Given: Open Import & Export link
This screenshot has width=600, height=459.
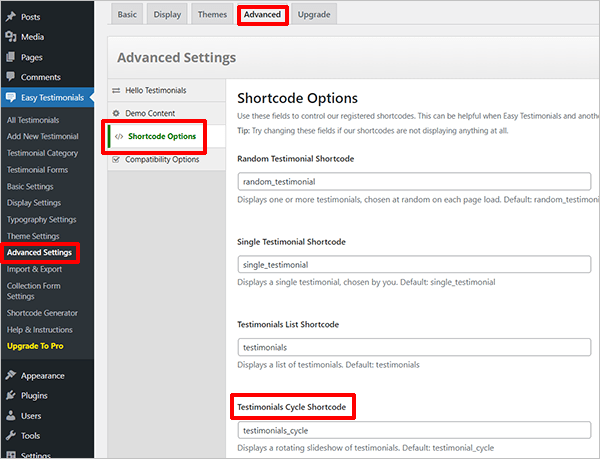Looking at the screenshot, I should [34, 269].
